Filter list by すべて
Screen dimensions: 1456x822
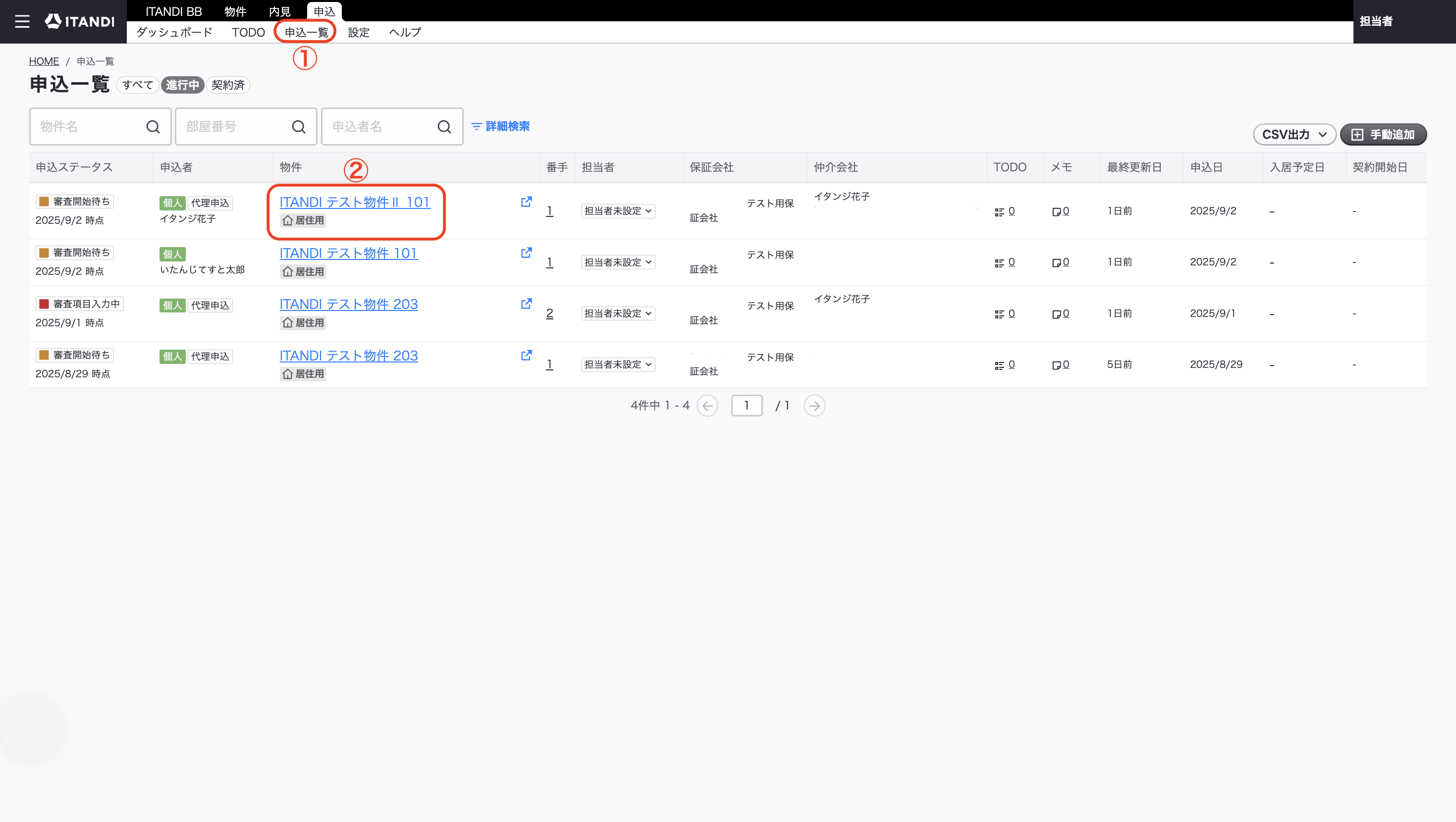tap(137, 85)
